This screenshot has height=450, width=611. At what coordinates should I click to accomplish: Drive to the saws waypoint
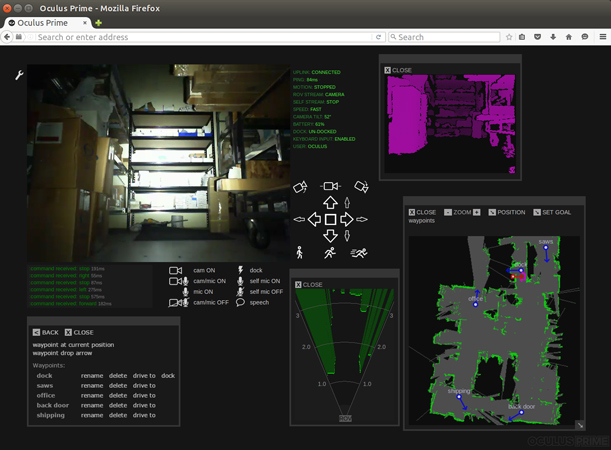click(x=144, y=386)
